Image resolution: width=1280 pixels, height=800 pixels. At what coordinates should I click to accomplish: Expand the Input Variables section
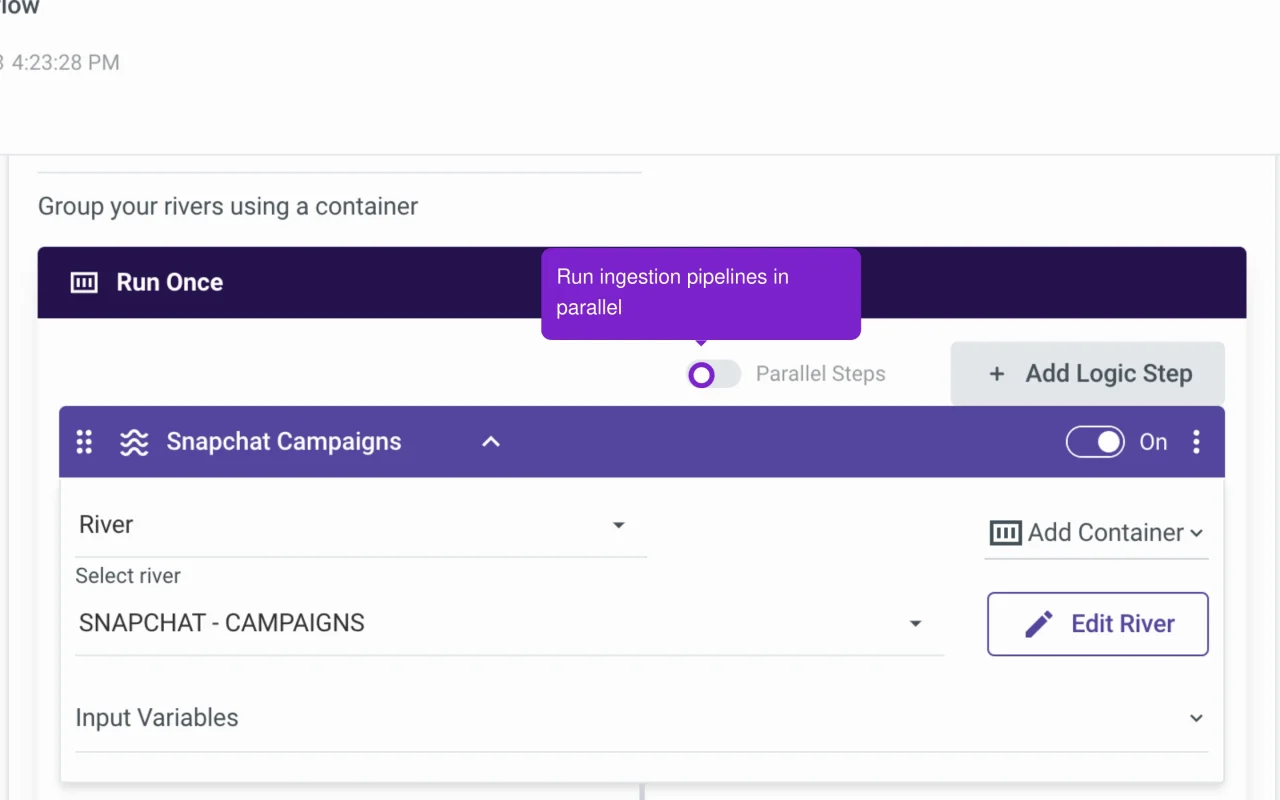point(641,718)
